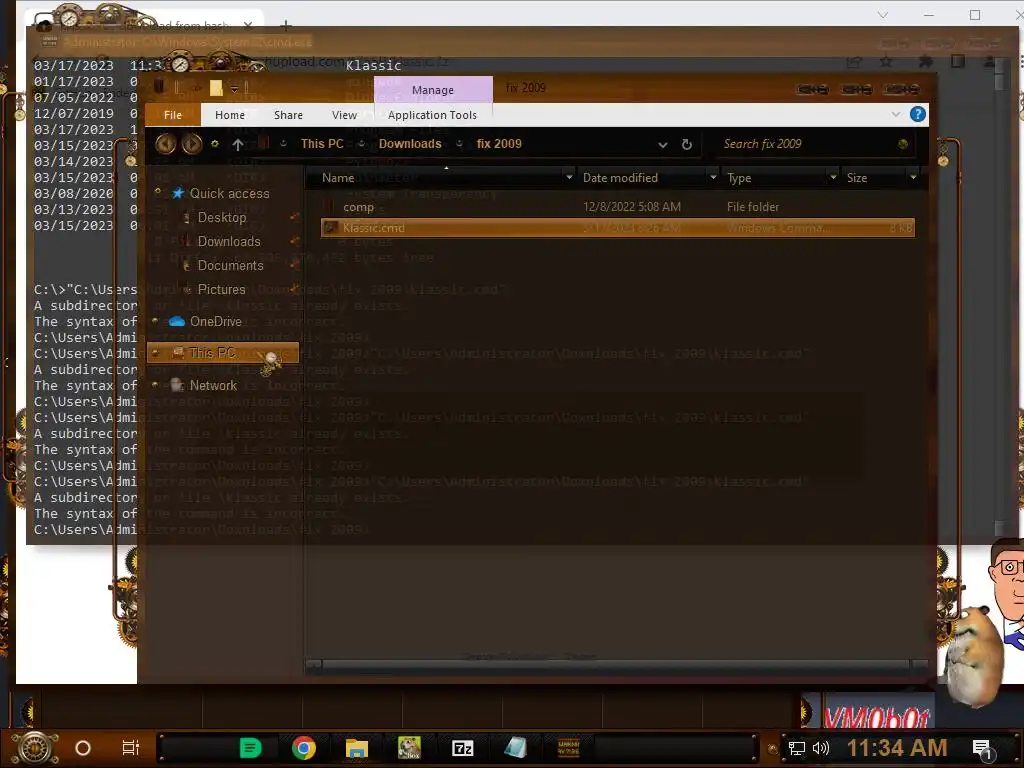
Task: Open Explorer help with the question mark
Action: tap(918, 114)
